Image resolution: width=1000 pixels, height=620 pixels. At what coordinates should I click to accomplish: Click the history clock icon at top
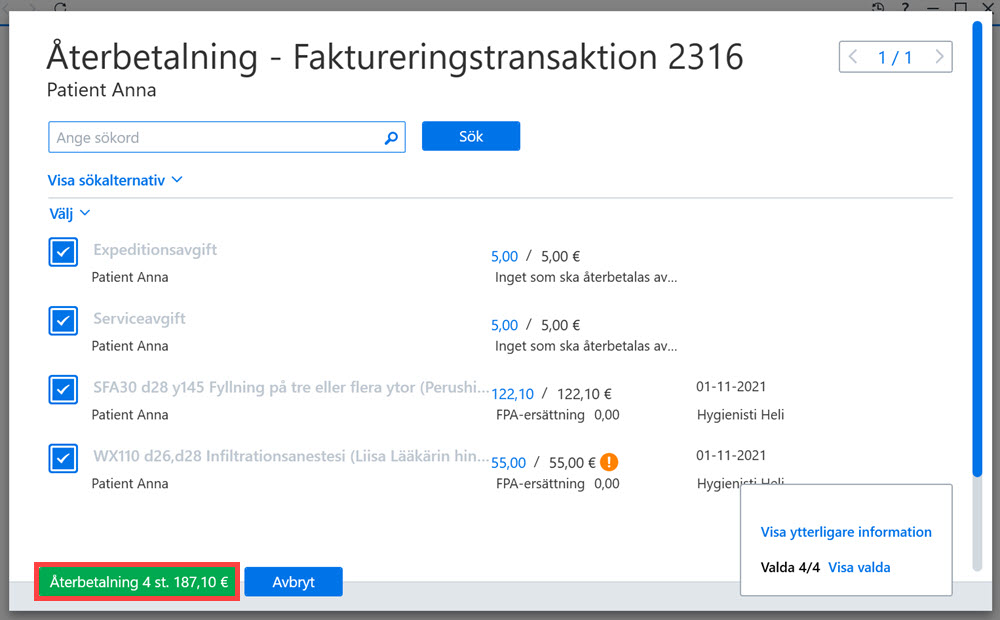click(x=878, y=7)
